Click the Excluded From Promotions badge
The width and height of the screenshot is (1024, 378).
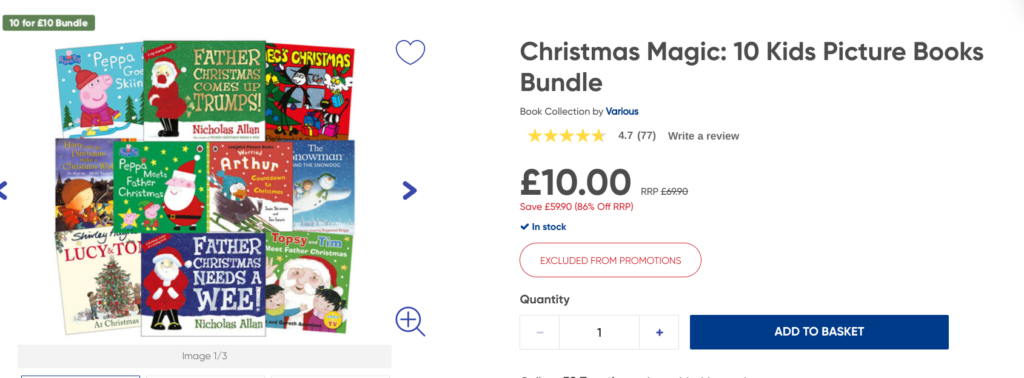[x=610, y=260]
